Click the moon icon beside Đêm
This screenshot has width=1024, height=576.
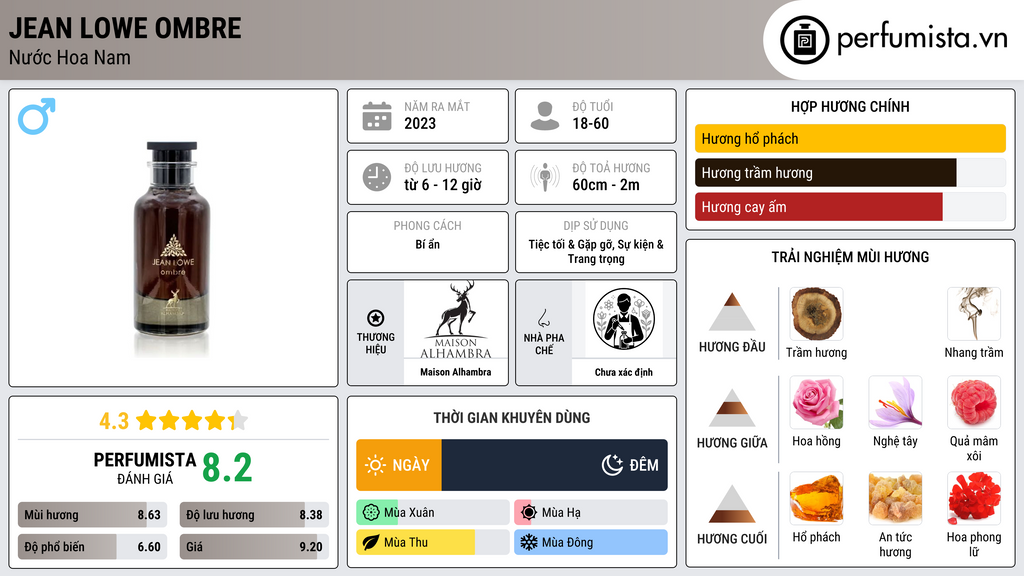click(612, 465)
